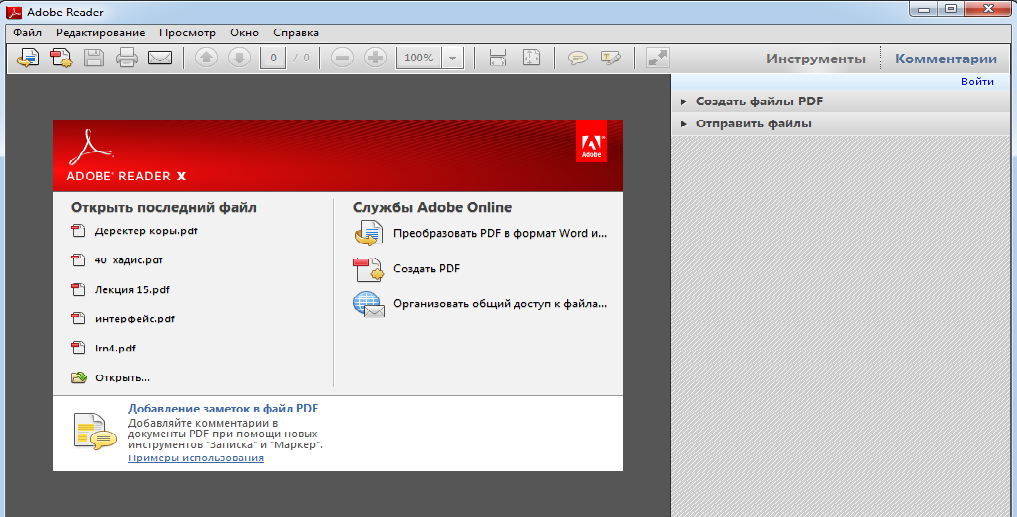Image resolution: width=1017 pixels, height=517 pixels.
Task: Click the zoom out minus icon
Action: point(342,58)
